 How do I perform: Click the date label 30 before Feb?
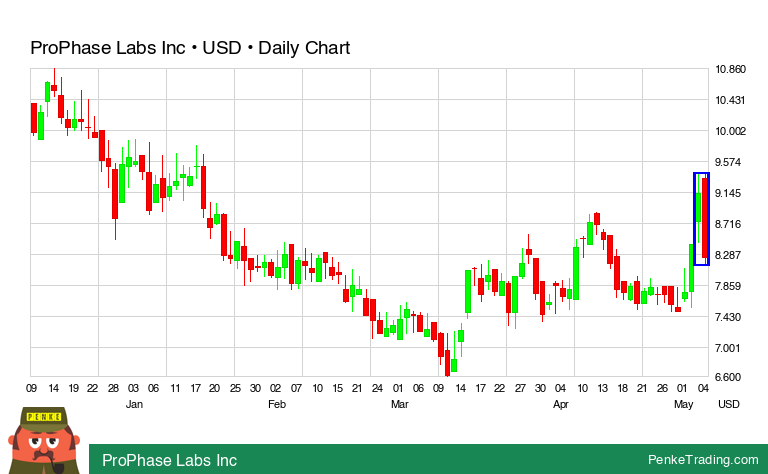pyautogui.click(x=255, y=388)
